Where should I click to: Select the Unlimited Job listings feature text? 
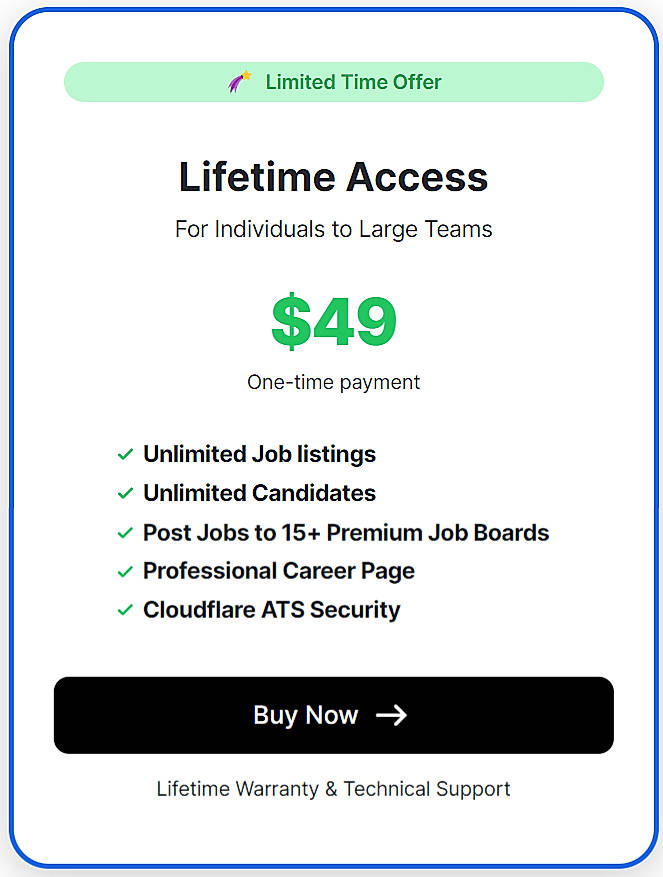pos(259,454)
